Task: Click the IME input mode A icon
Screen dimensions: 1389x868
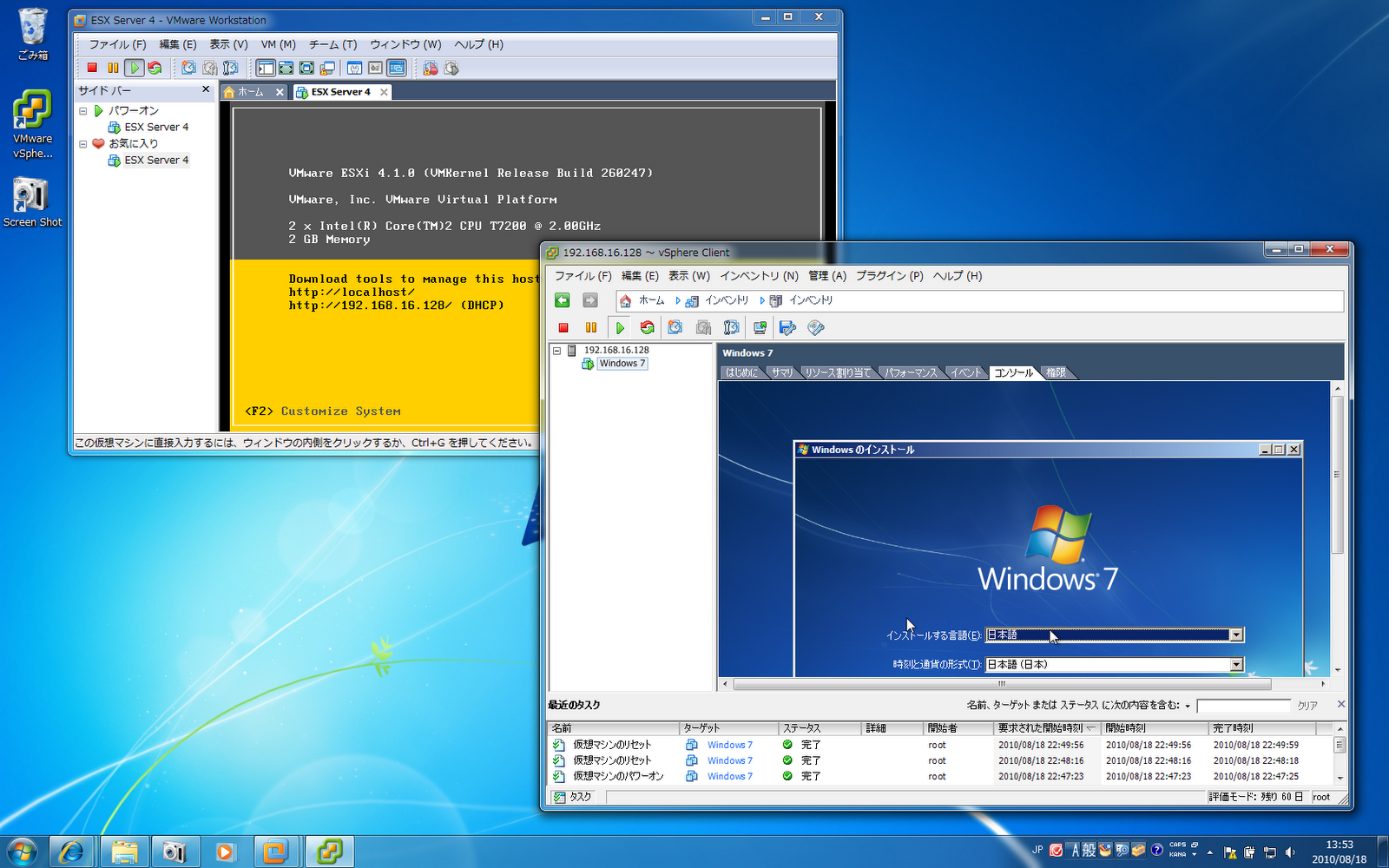Action: tap(1076, 851)
